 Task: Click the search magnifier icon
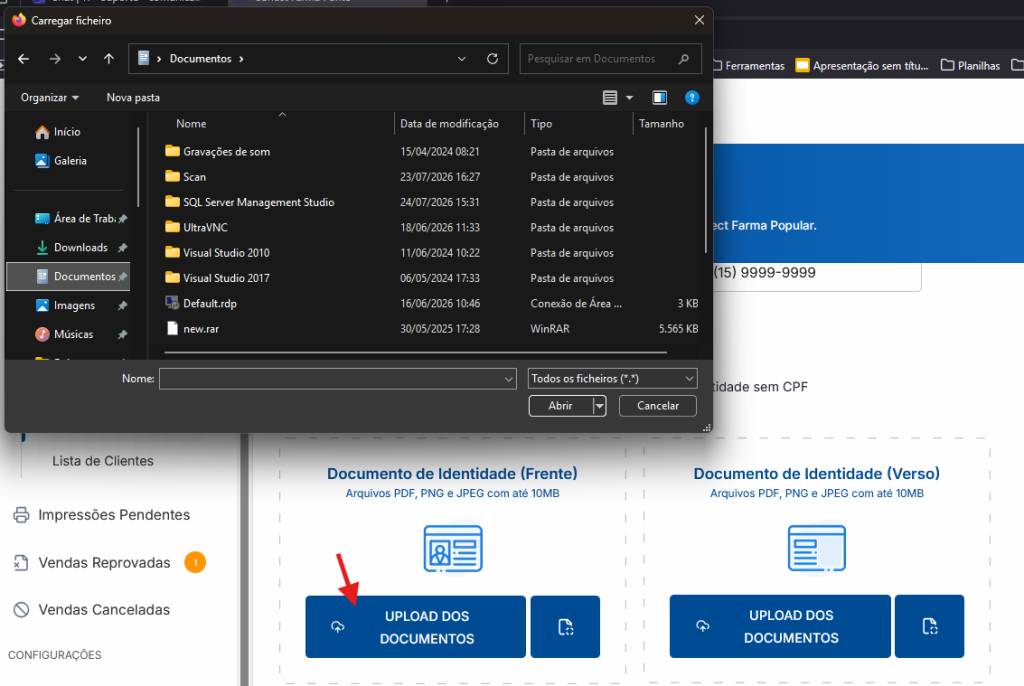(x=684, y=59)
